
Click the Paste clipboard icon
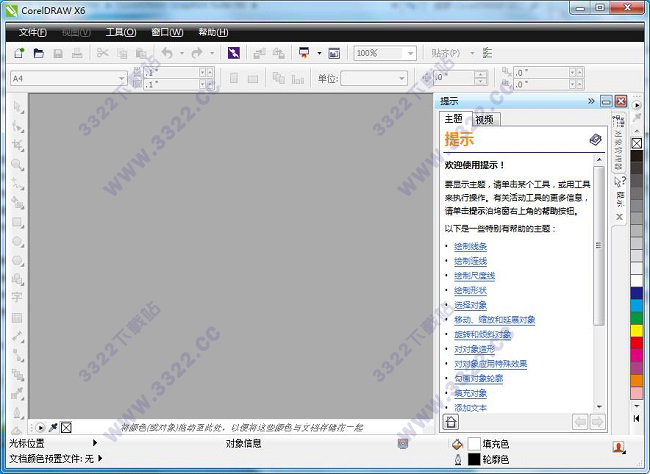coord(141,53)
